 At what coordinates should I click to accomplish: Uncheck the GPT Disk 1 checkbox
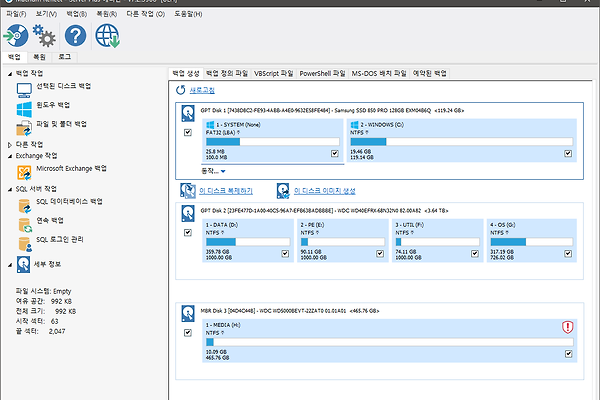(188, 132)
